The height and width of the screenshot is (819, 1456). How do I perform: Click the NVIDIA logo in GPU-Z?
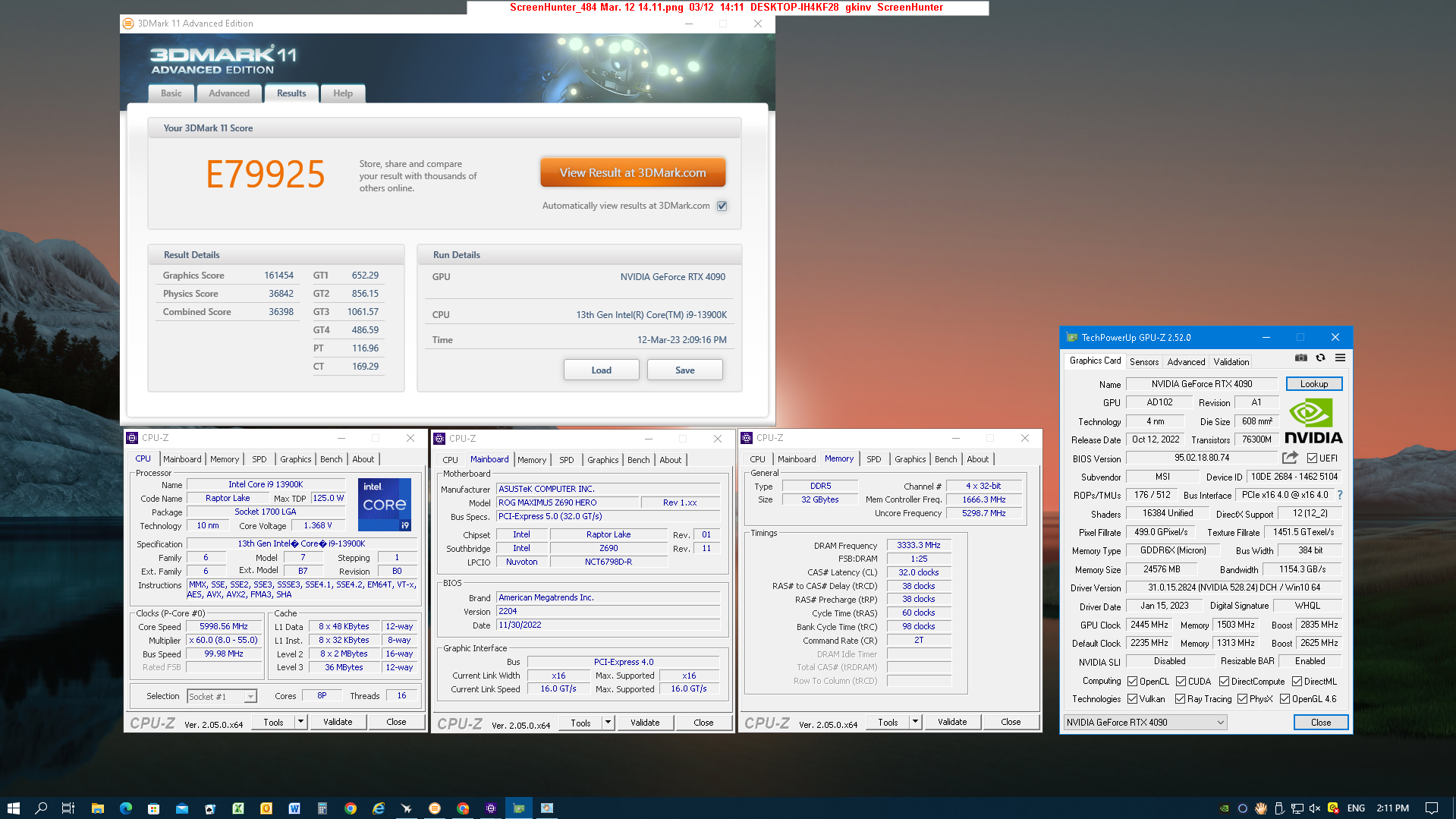pyautogui.click(x=1313, y=421)
